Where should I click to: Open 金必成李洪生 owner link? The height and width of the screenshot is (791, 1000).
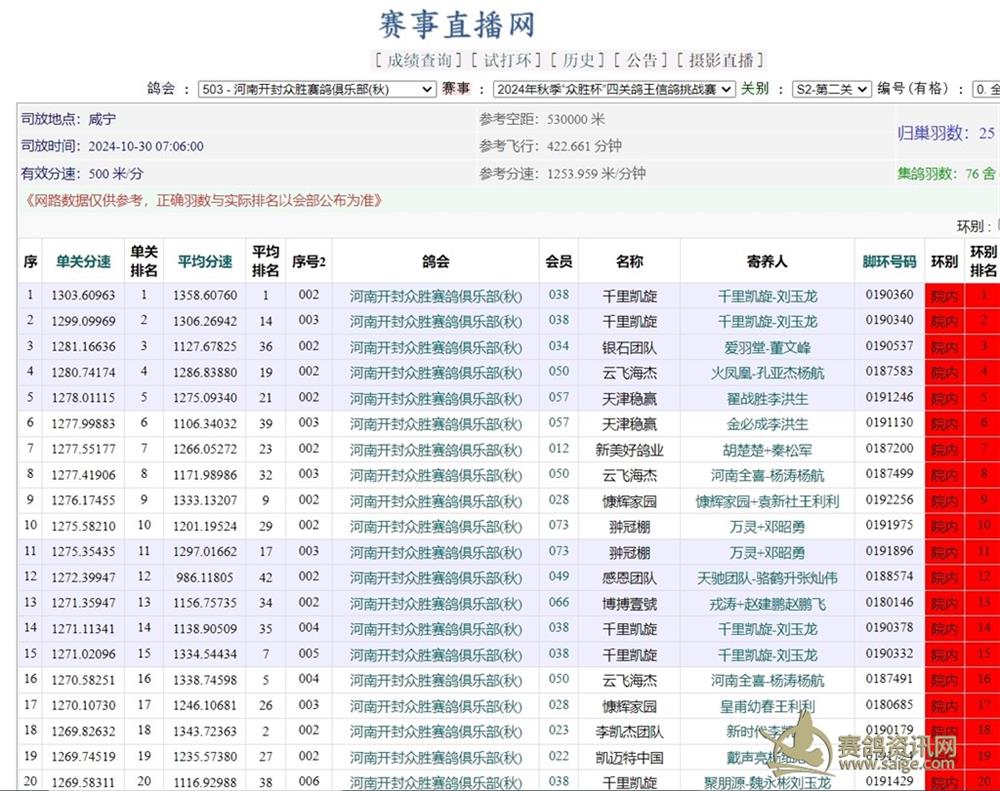click(x=767, y=424)
